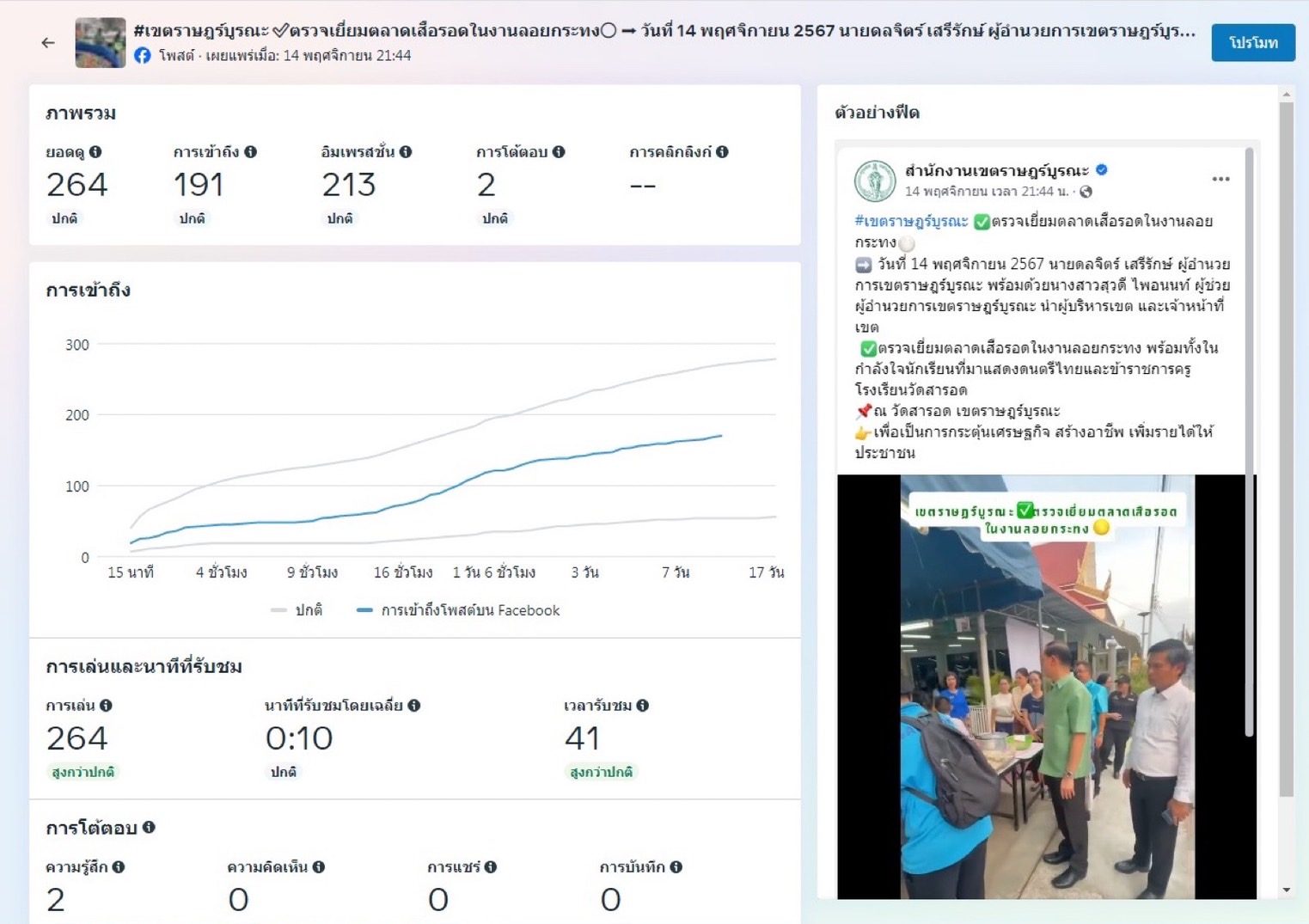Open the สำนักงานเขตราษฎร์บูรณะ page name link
The height and width of the screenshot is (924, 1309).
[996, 170]
